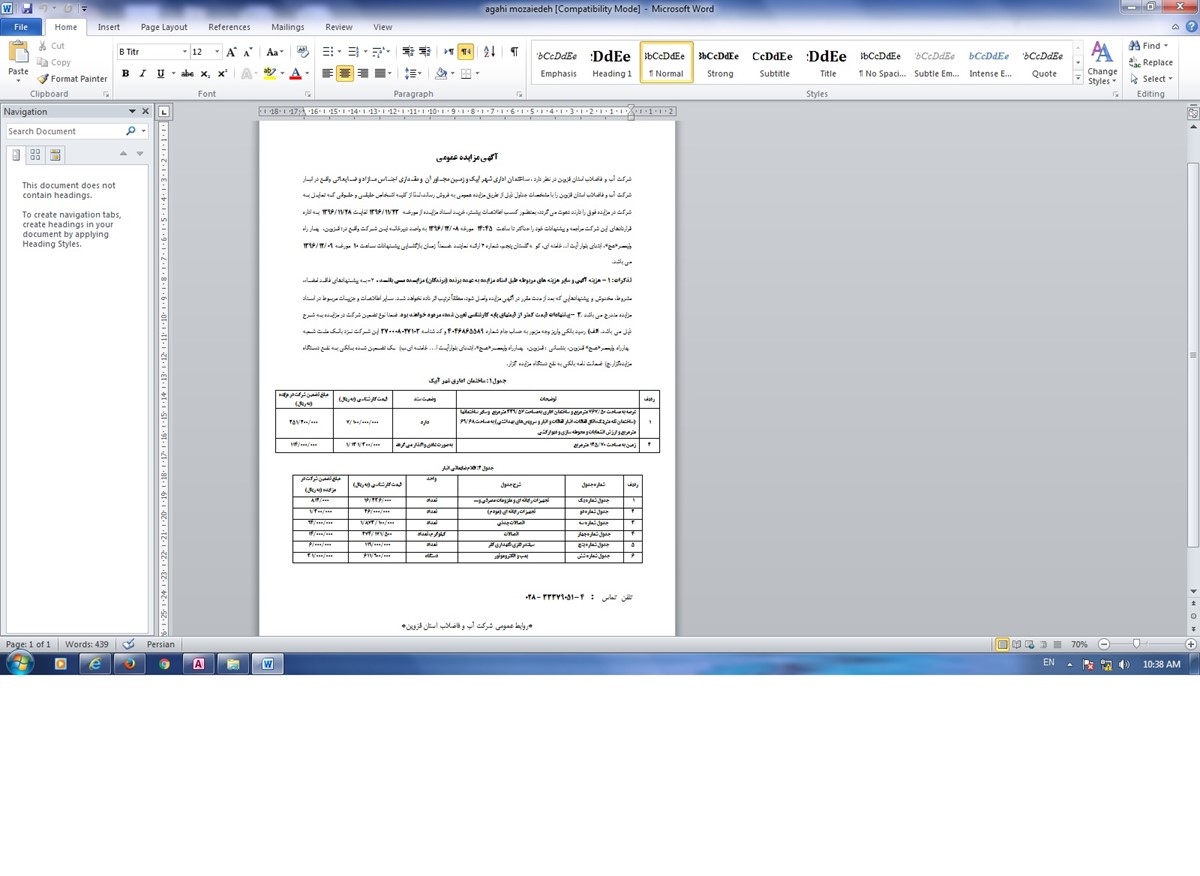1200x876 pixels.
Task: Click the Replace button
Action: pos(1150,62)
